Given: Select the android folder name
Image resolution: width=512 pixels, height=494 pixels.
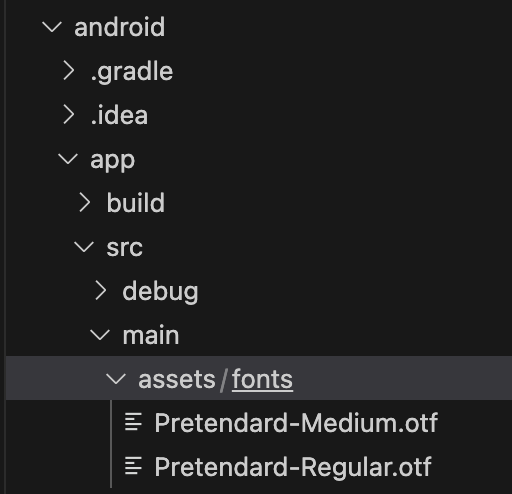Looking at the screenshot, I should click(119, 27).
